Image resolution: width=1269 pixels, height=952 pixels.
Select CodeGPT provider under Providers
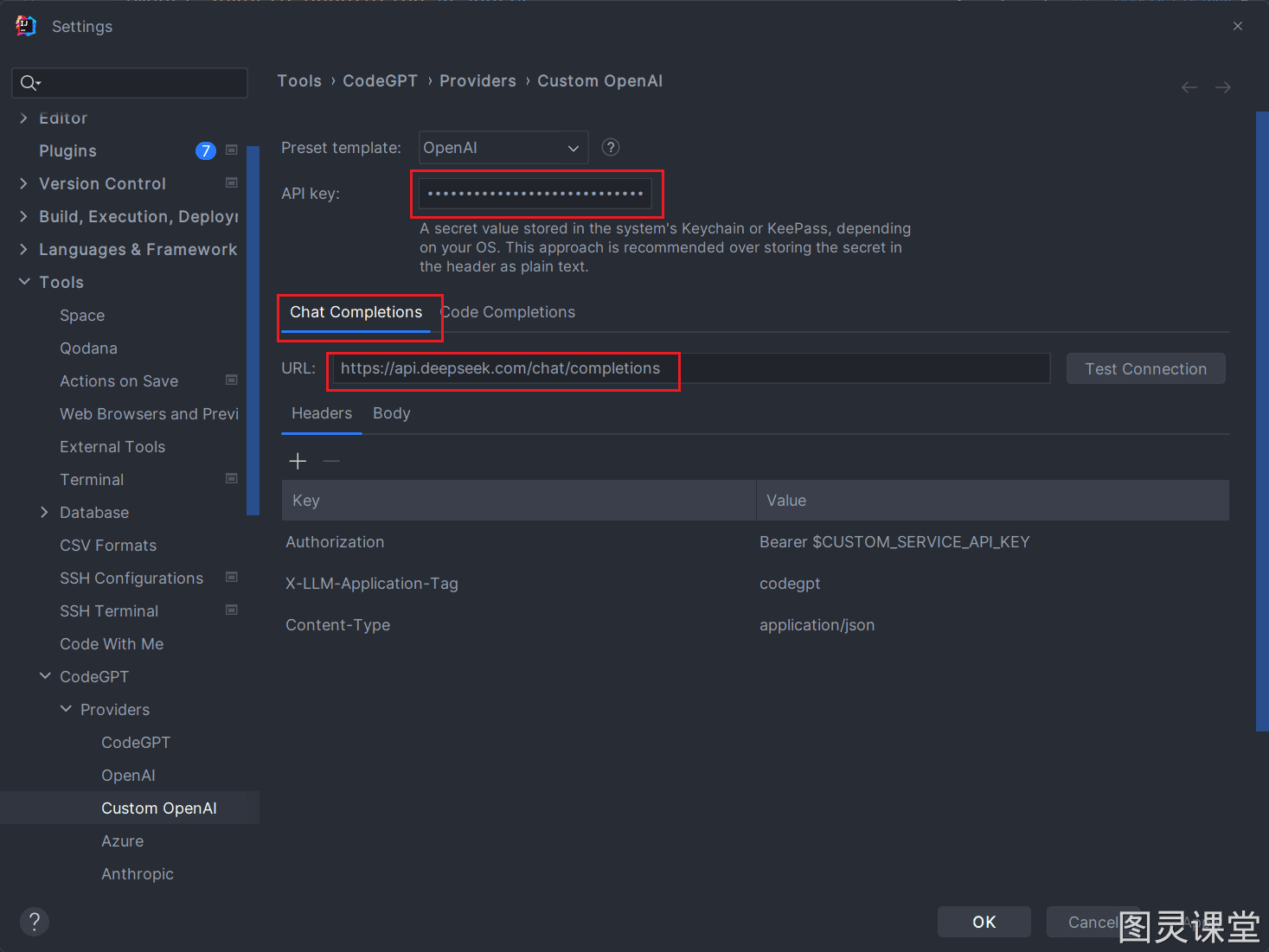tap(136, 743)
